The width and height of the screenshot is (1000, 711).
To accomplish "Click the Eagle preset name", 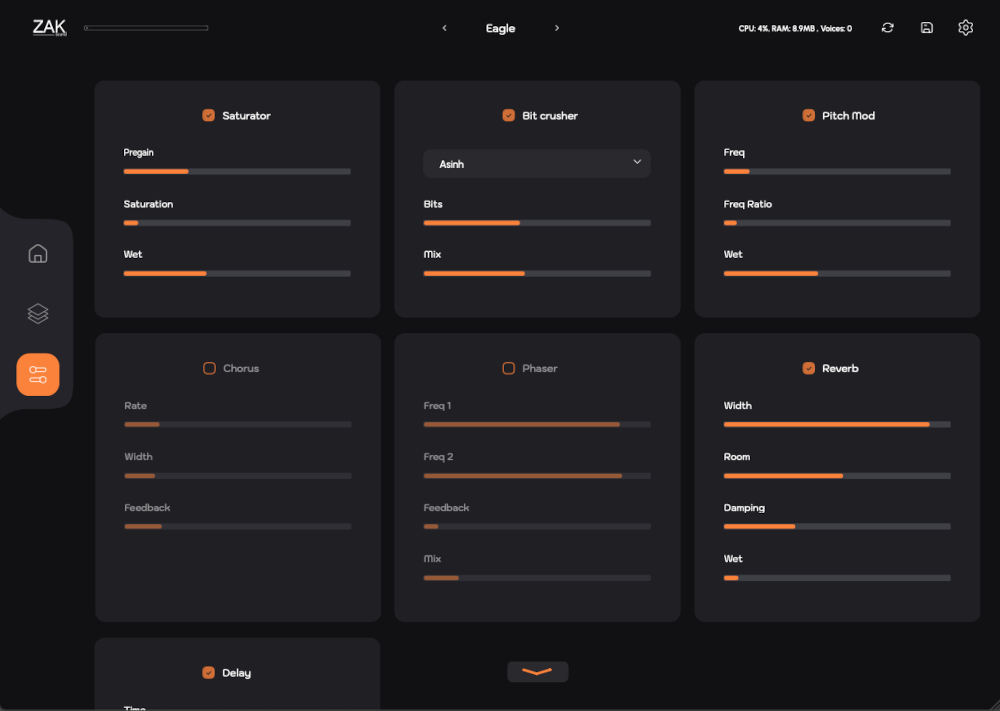I will (500, 28).
